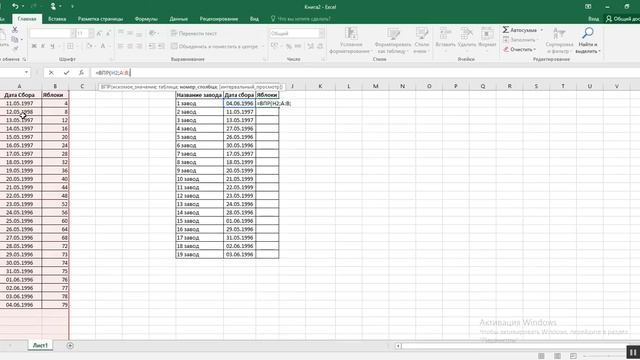Switch to the Normal view status bar icon
This screenshot has height=360, width=640.
(541, 356)
